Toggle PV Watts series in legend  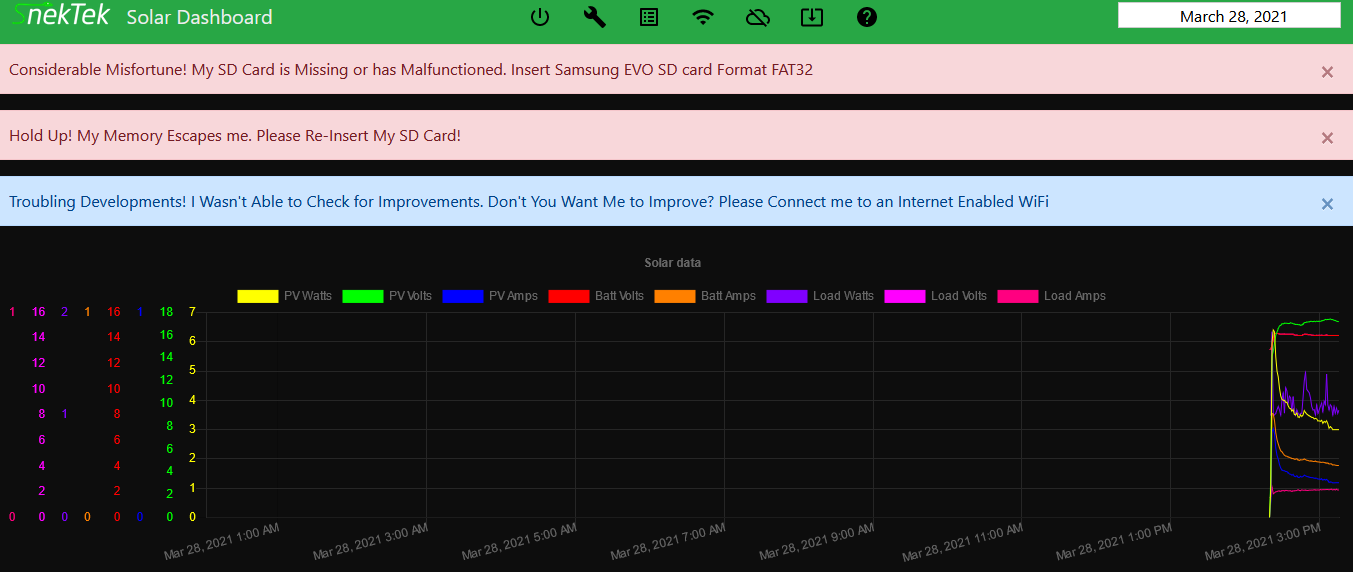coord(284,296)
